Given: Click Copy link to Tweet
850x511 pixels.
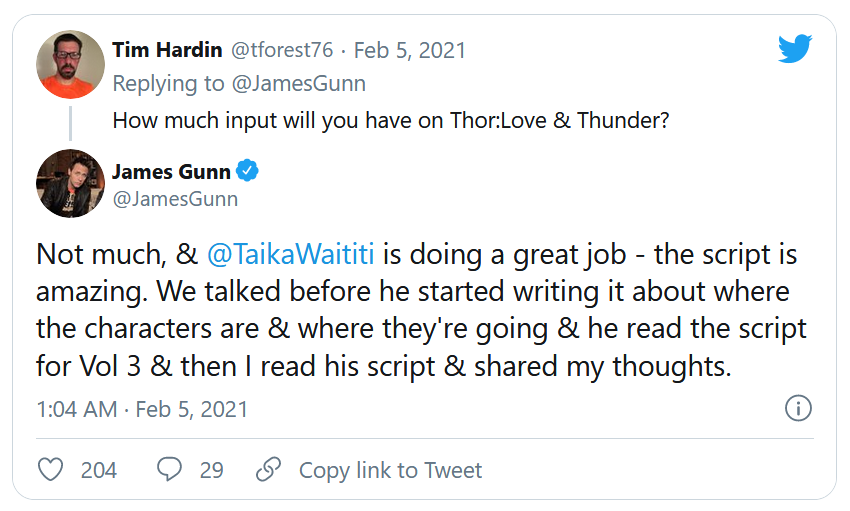Looking at the screenshot, I should 390,470.
